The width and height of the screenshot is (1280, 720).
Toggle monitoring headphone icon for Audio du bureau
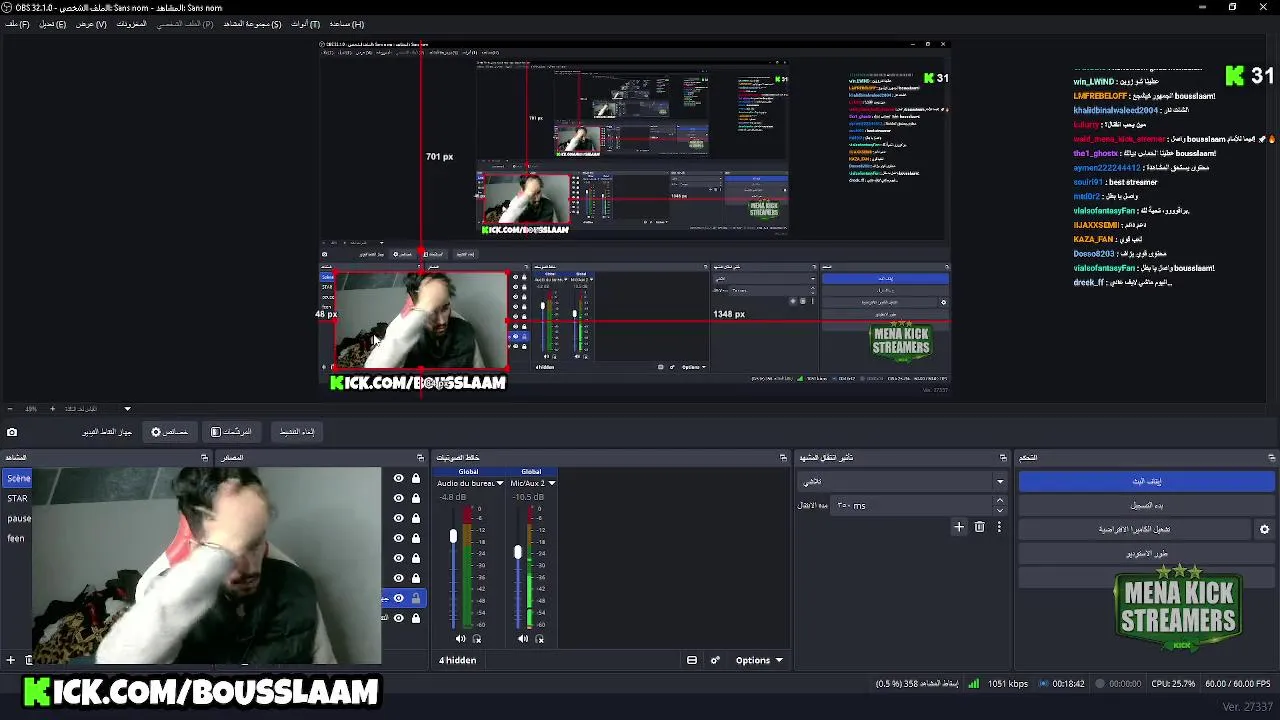[477, 639]
